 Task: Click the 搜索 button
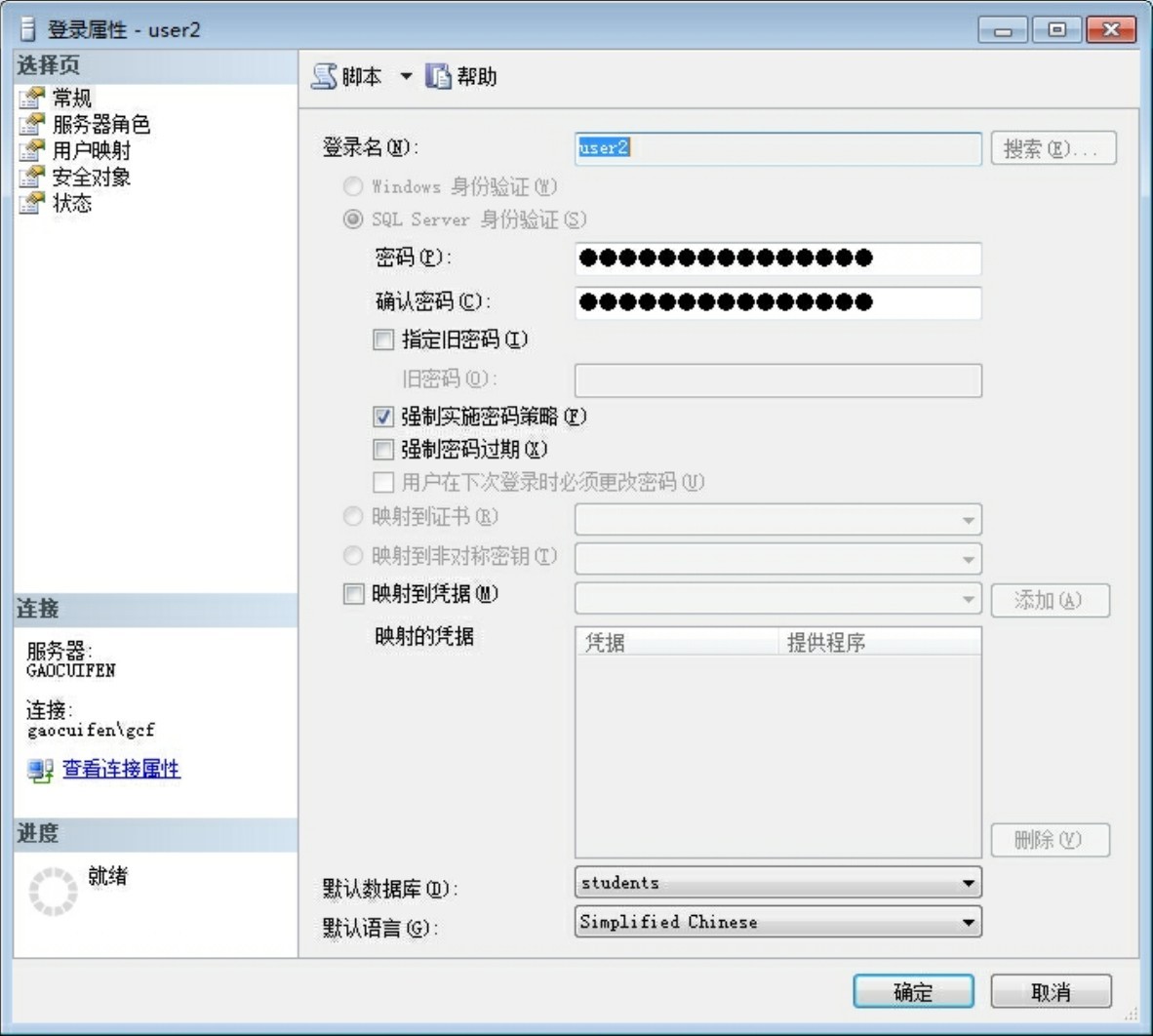click(1053, 148)
